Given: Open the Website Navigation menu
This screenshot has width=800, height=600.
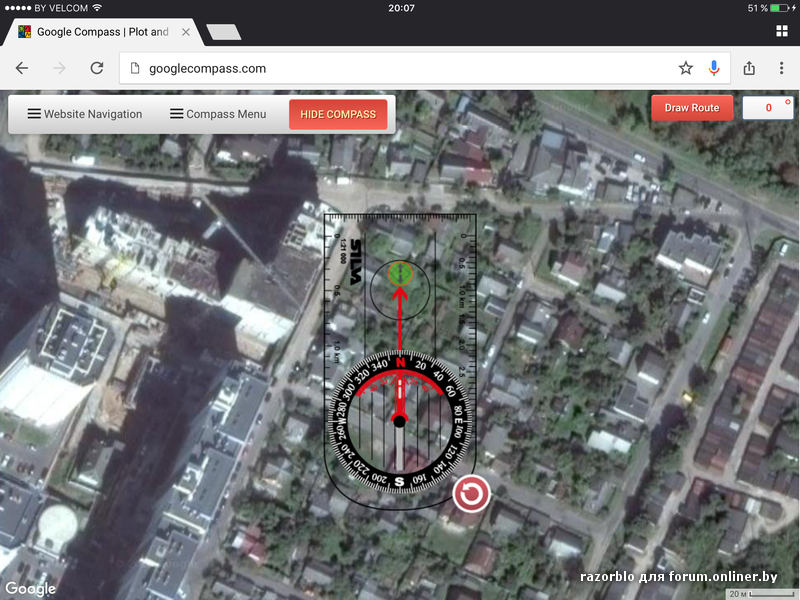Looking at the screenshot, I should [85, 114].
